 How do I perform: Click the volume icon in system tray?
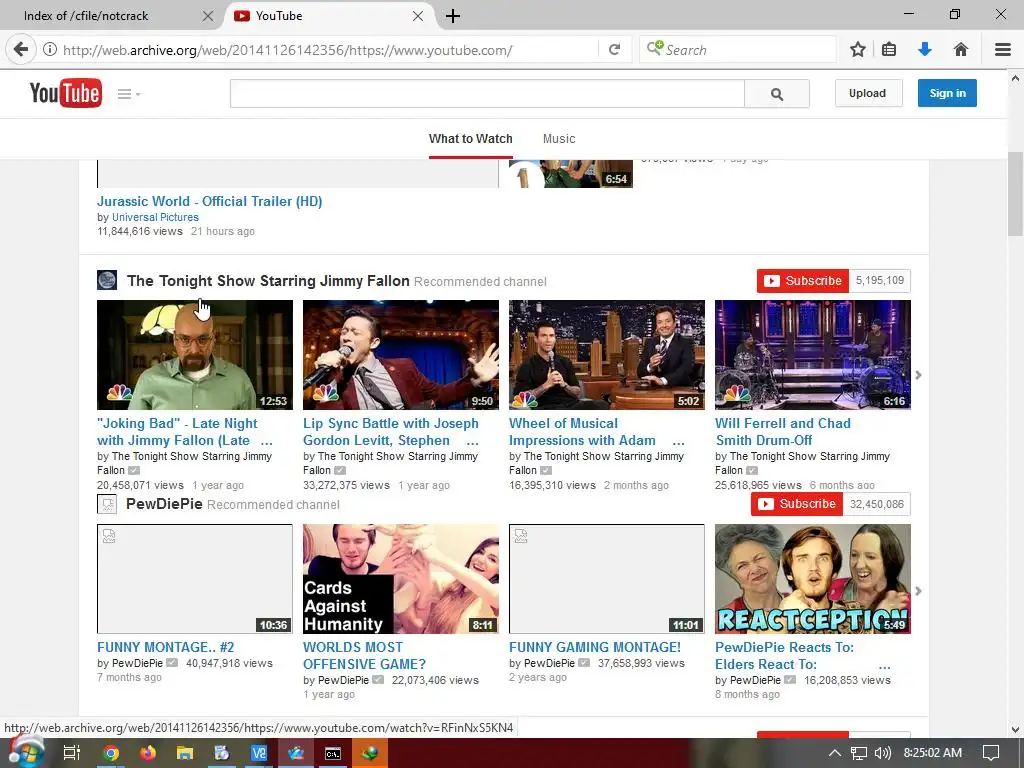click(883, 753)
